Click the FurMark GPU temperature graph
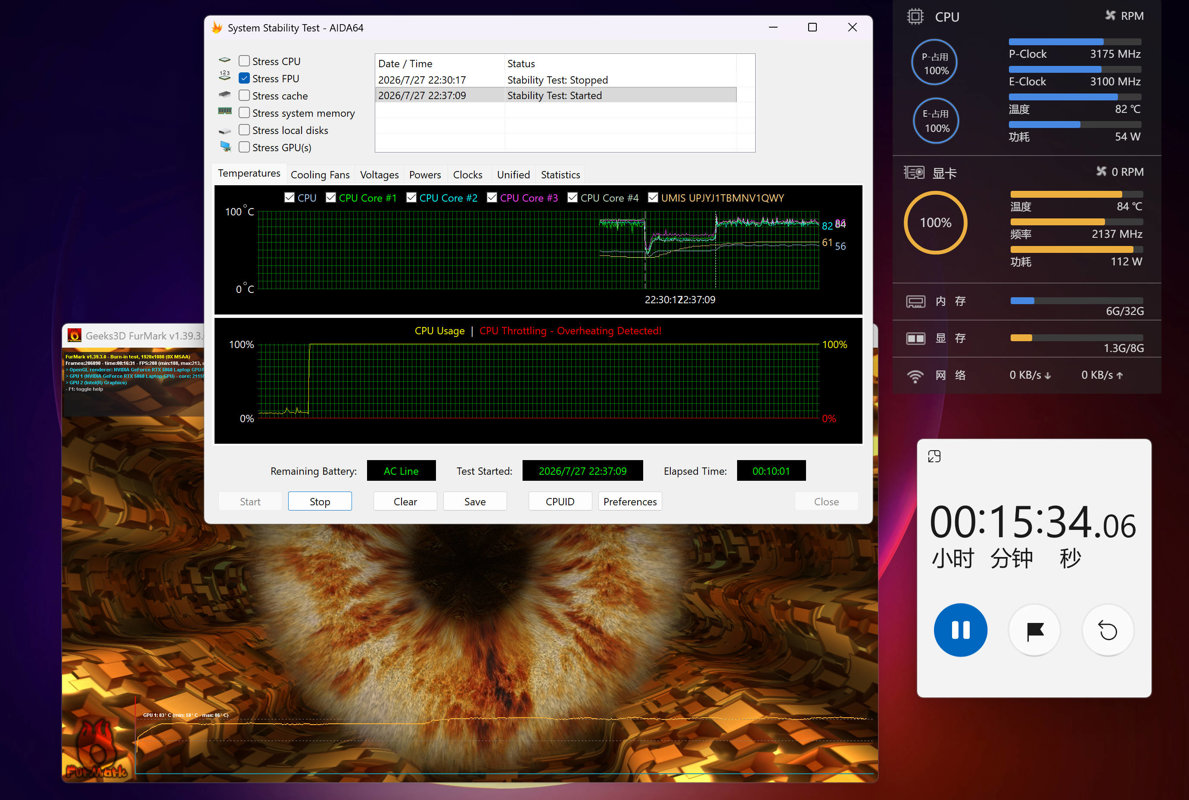 tap(504, 736)
